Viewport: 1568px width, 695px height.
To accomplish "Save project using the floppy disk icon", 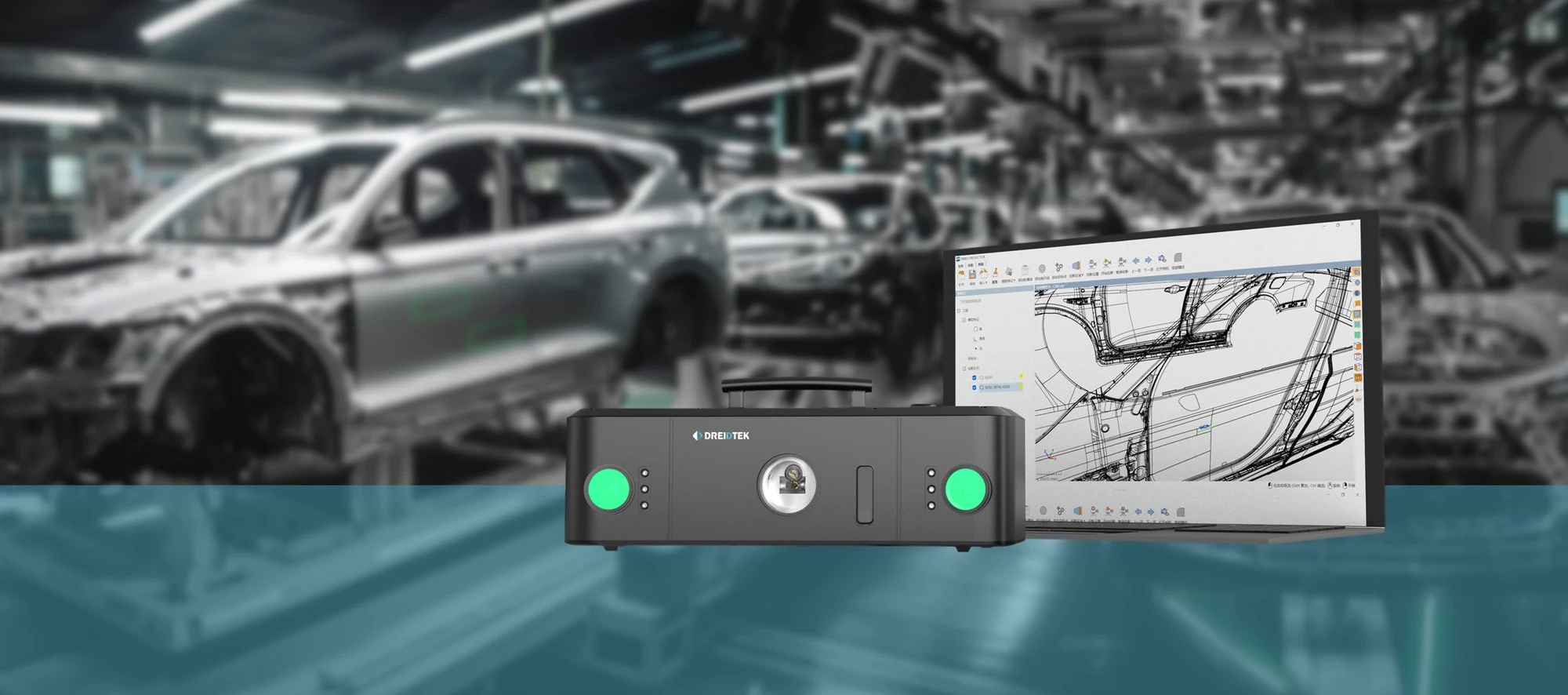I will 972,275.
